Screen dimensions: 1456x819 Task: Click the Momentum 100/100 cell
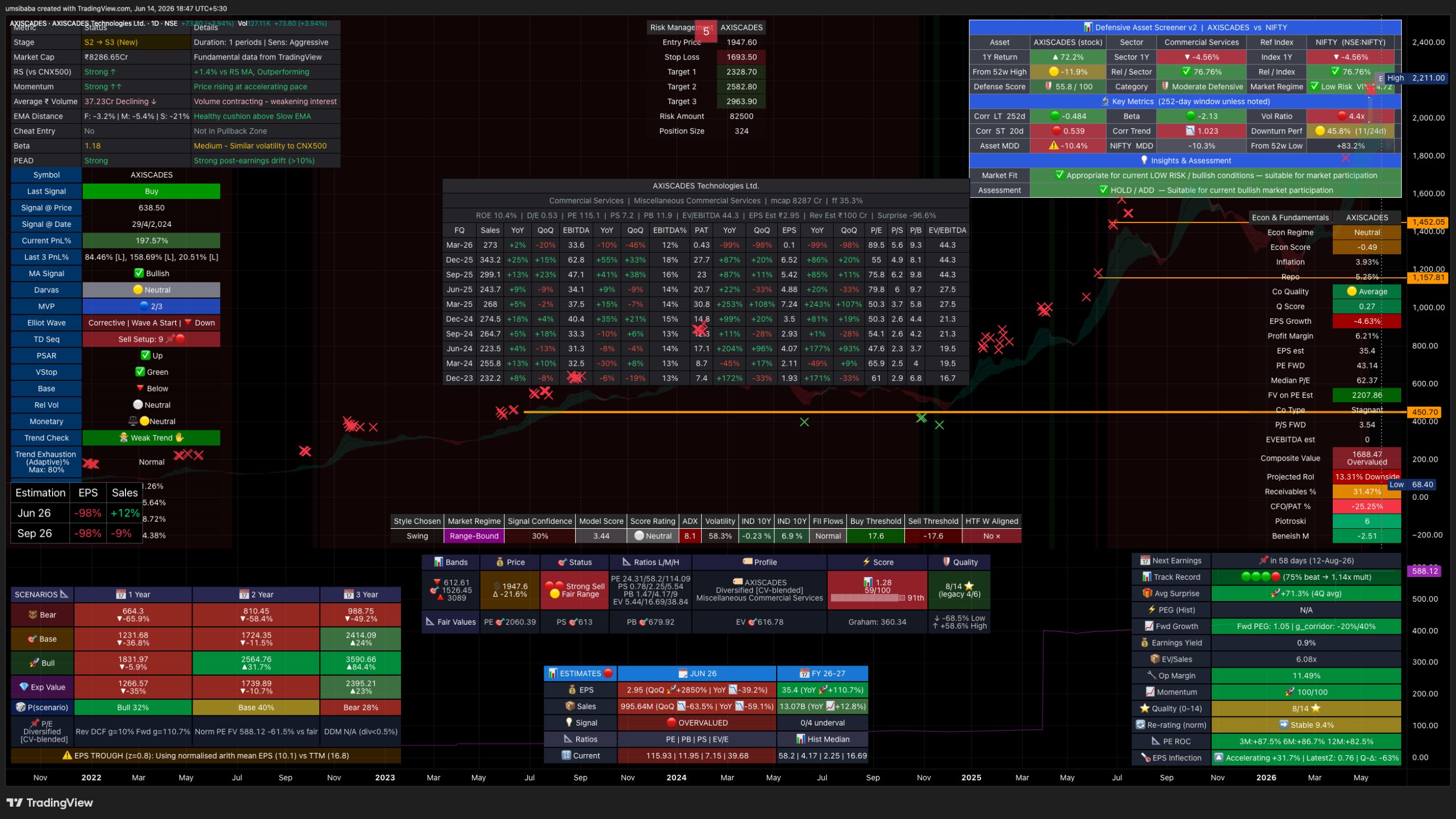tap(1306, 692)
